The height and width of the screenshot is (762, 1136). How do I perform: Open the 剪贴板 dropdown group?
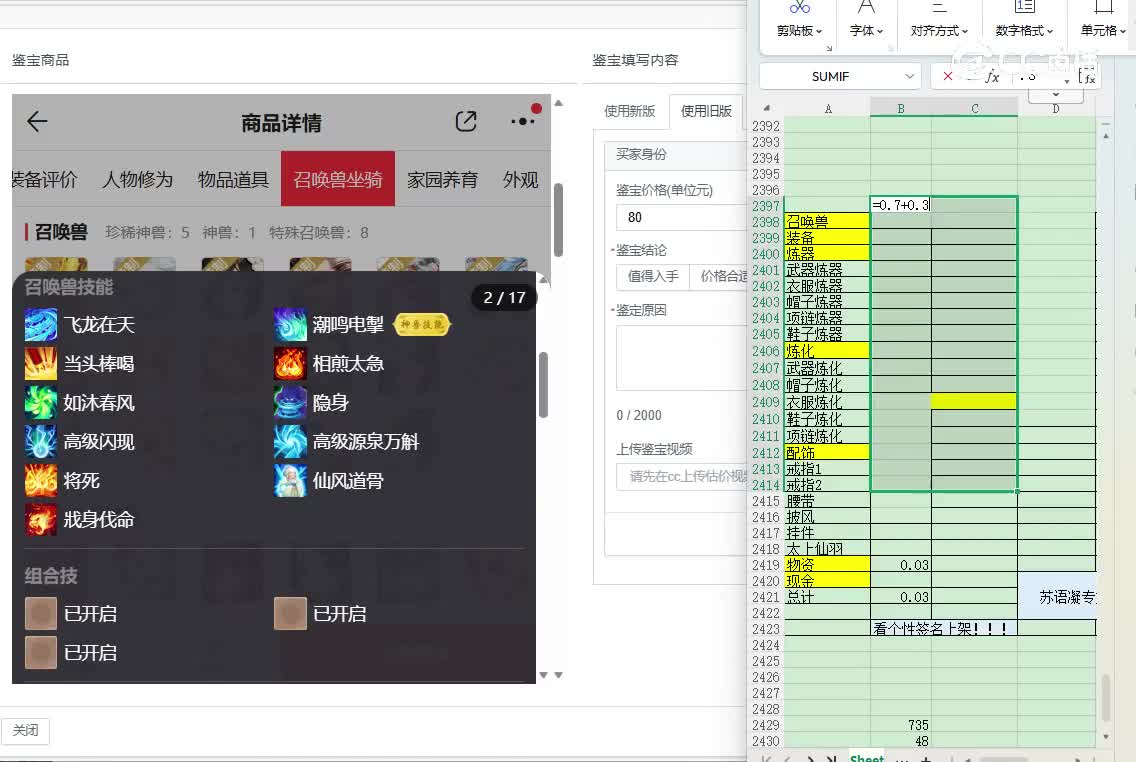coord(799,31)
